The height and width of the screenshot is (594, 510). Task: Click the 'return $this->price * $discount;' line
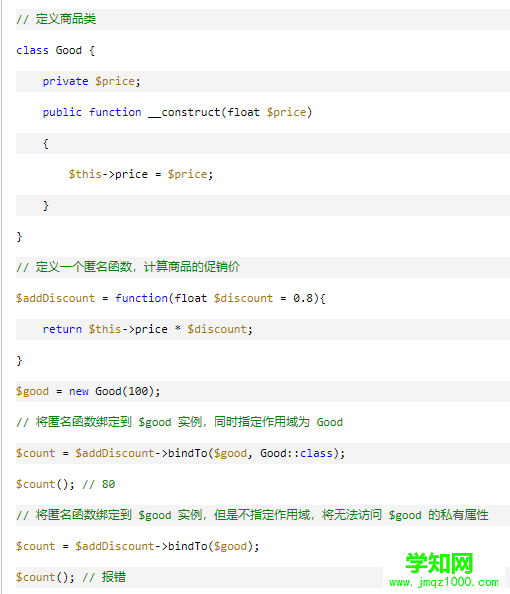click(147, 329)
